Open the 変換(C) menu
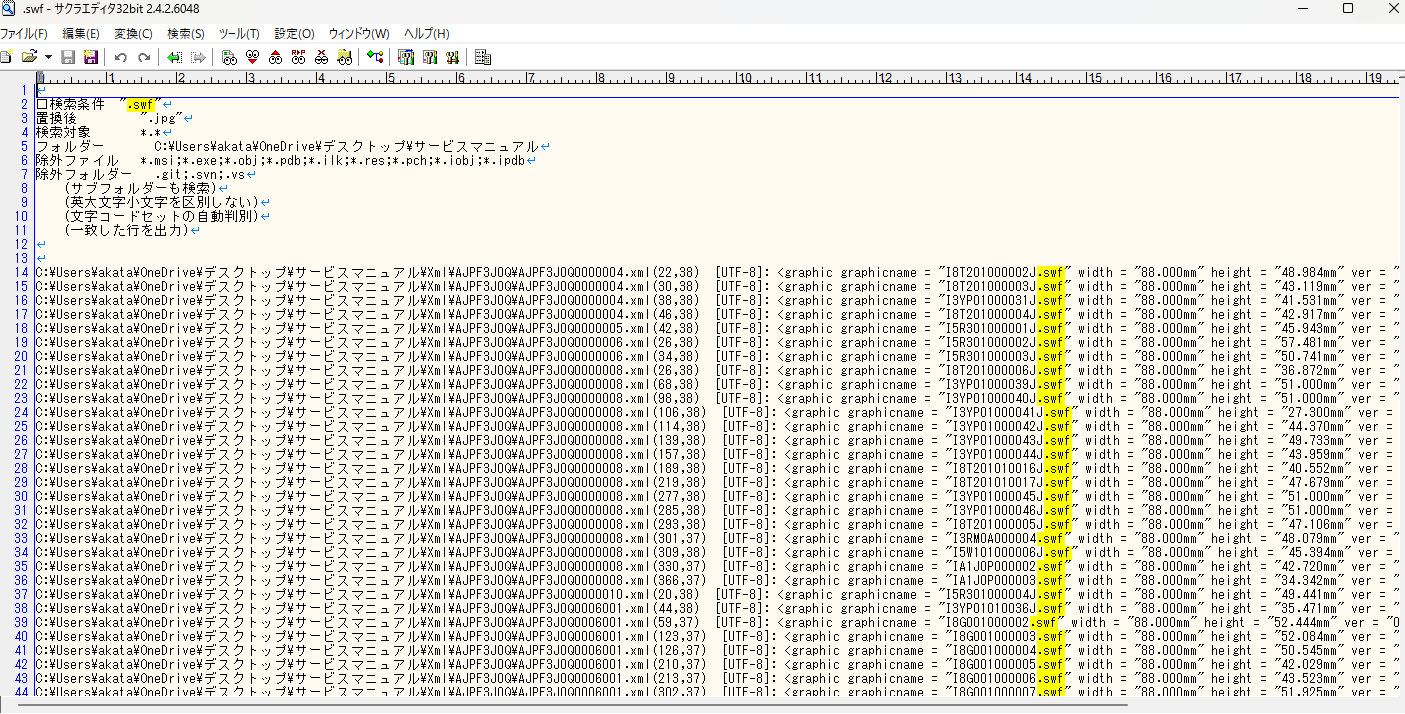Screen dimensions: 1405x714 (x=133, y=34)
